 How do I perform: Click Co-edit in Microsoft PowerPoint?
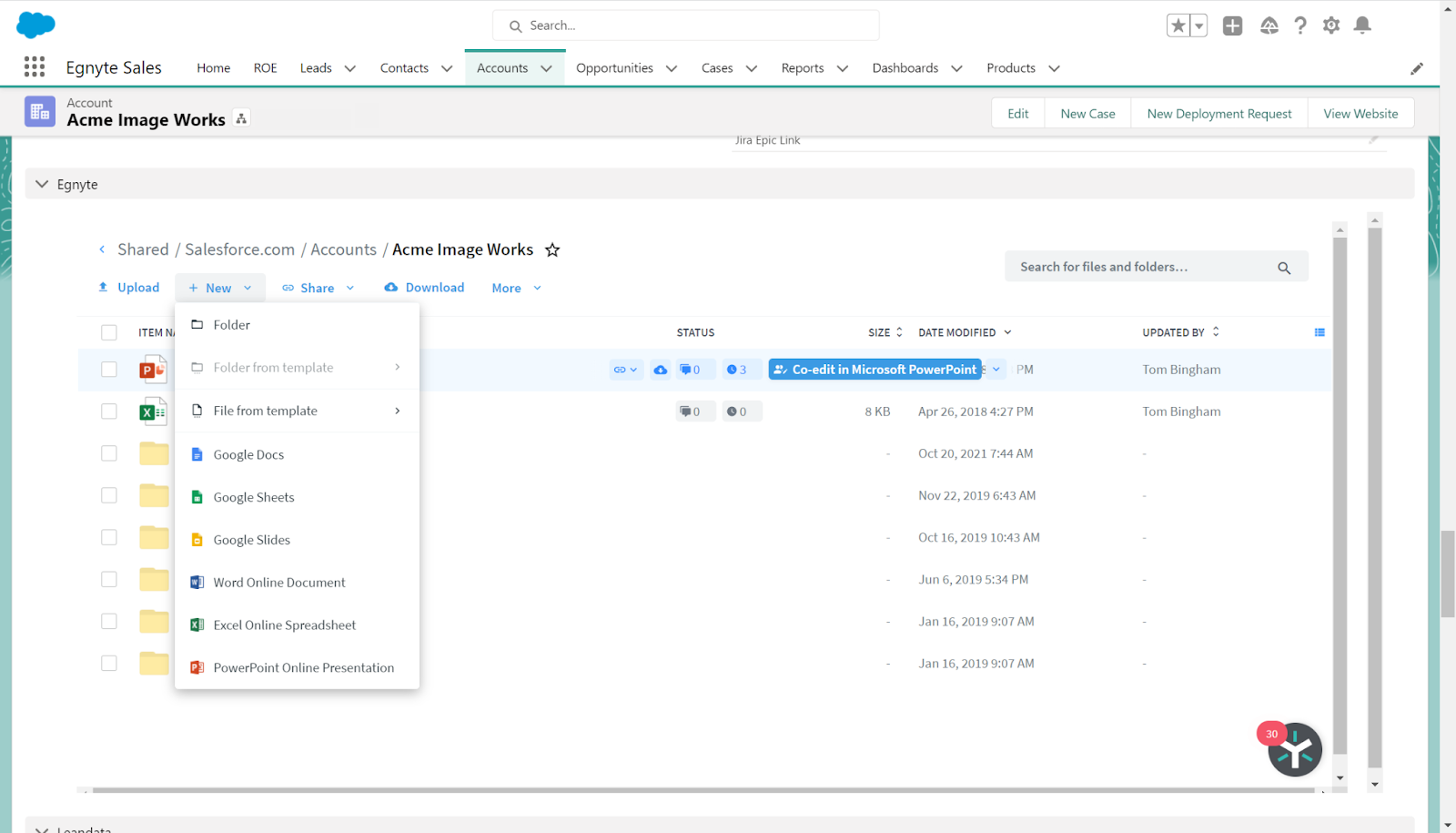[875, 370]
